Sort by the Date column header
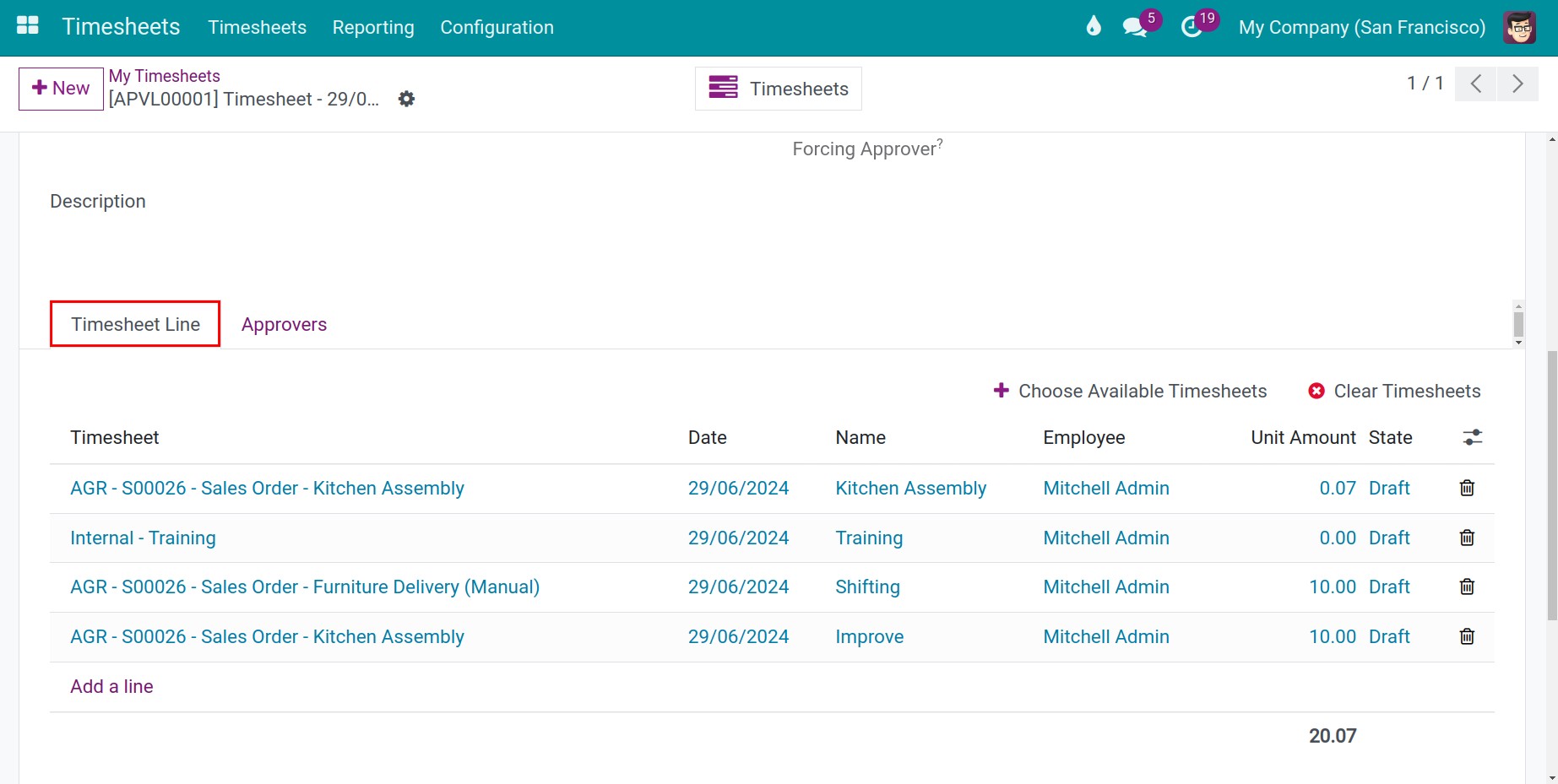1558x784 pixels. [708, 437]
